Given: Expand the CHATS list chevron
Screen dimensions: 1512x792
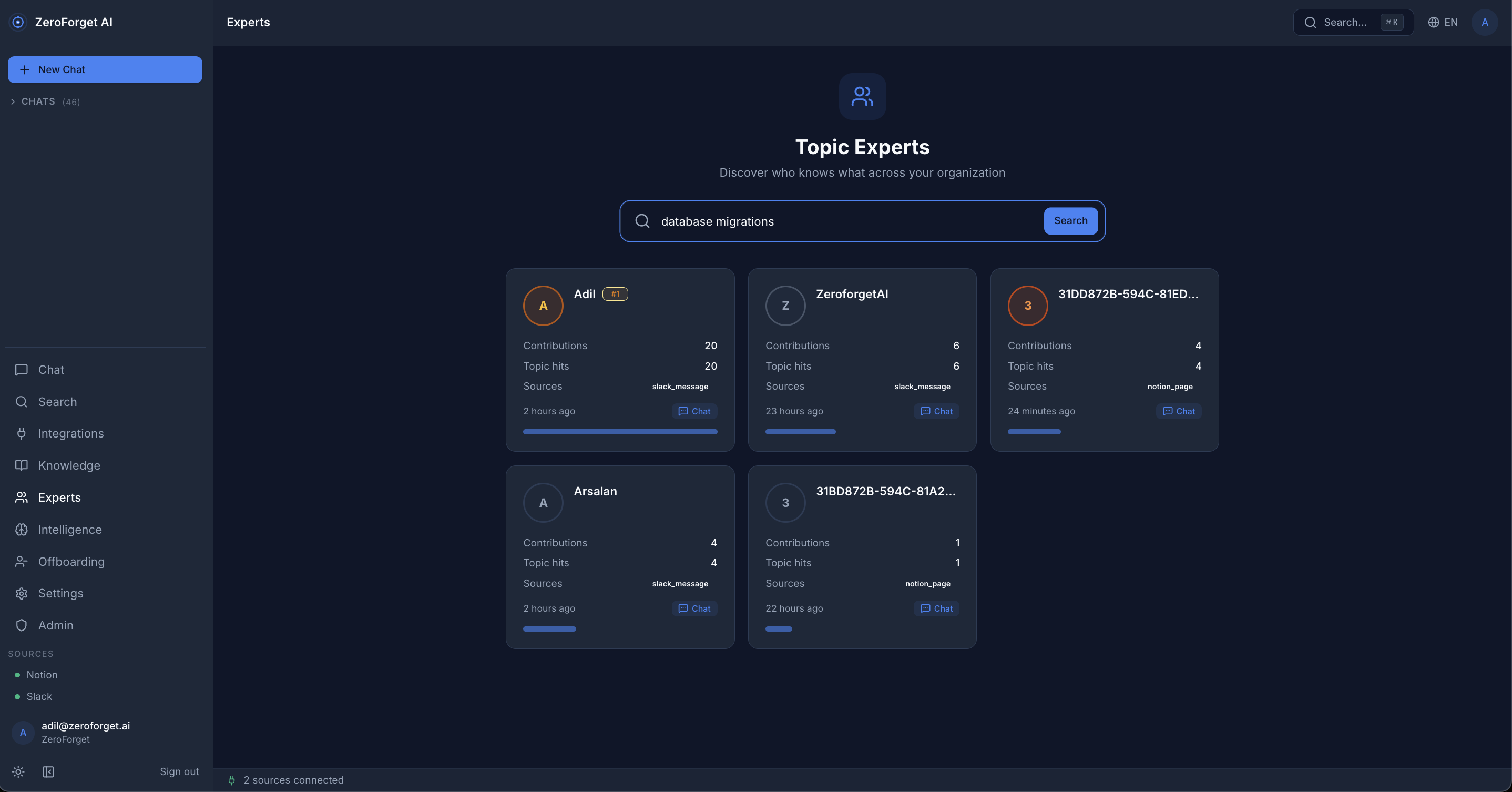Looking at the screenshot, I should (x=13, y=101).
